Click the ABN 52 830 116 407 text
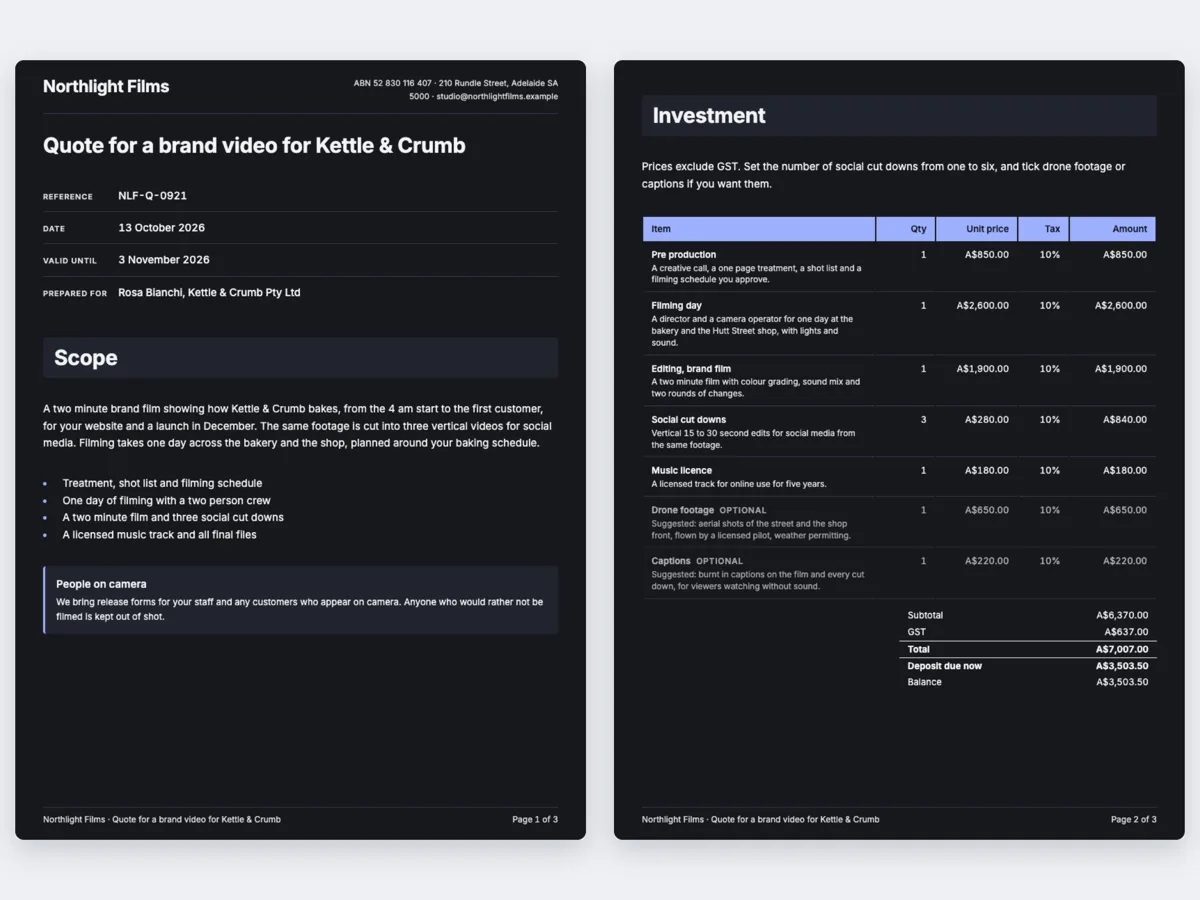Viewport: 1200px width, 900px height. click(x=393, y=83)
